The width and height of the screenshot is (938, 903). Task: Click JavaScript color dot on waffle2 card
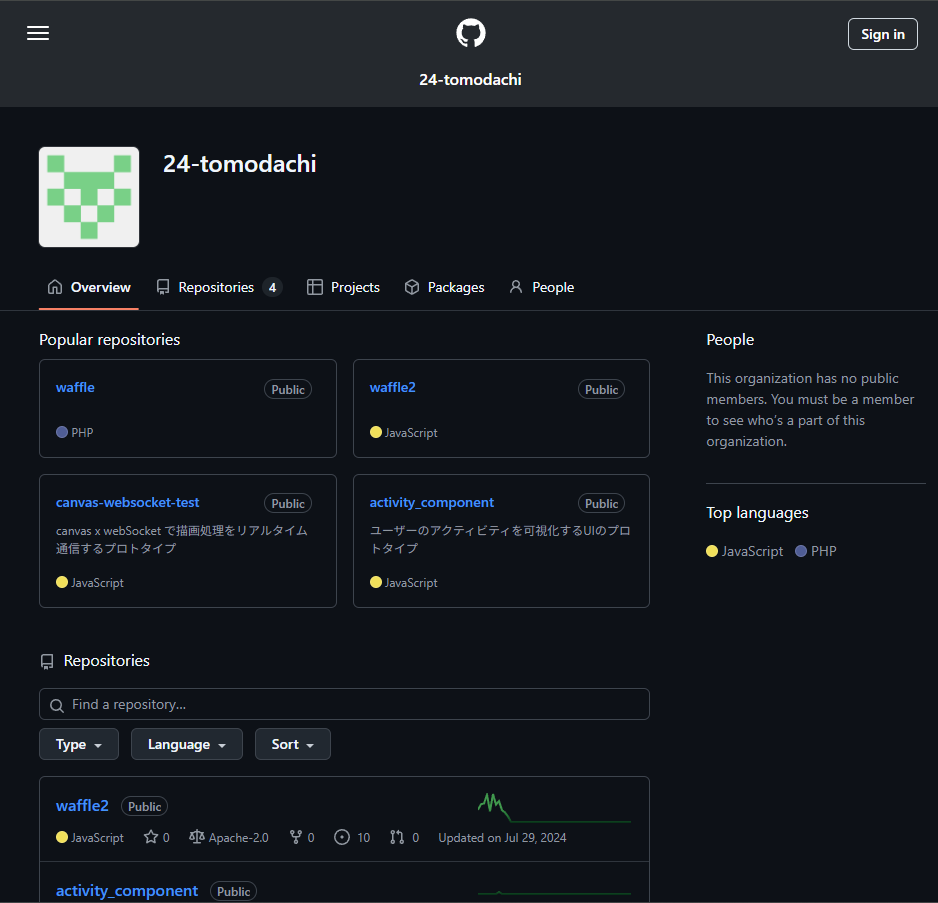point(376,432)
